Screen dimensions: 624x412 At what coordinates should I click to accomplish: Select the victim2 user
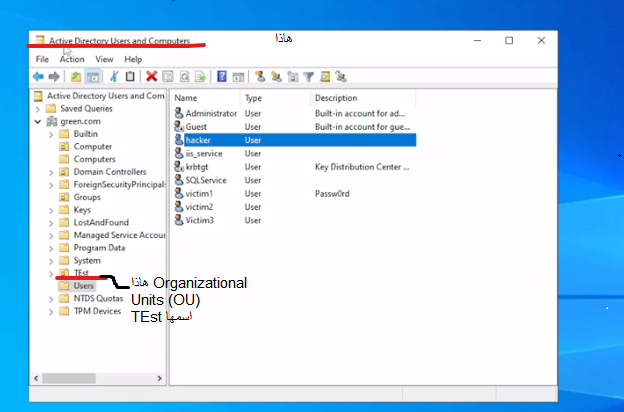point(294,207)
